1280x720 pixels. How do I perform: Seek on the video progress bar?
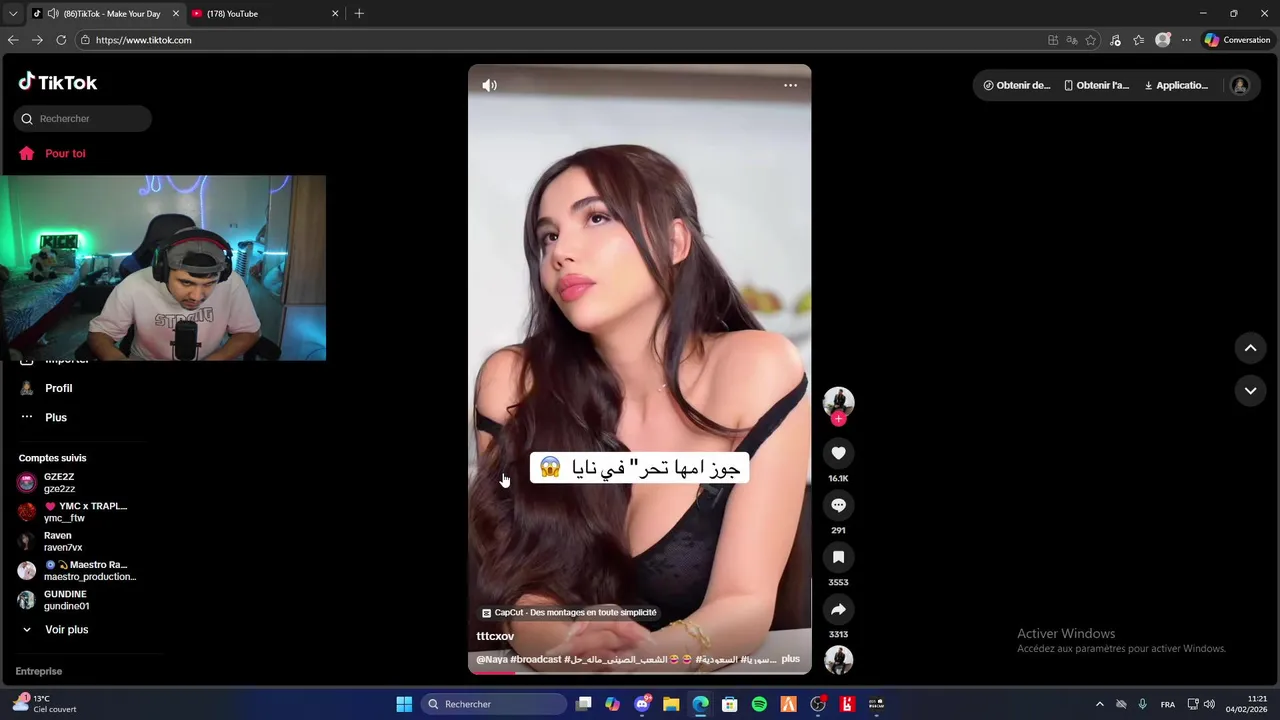(640, 673)
